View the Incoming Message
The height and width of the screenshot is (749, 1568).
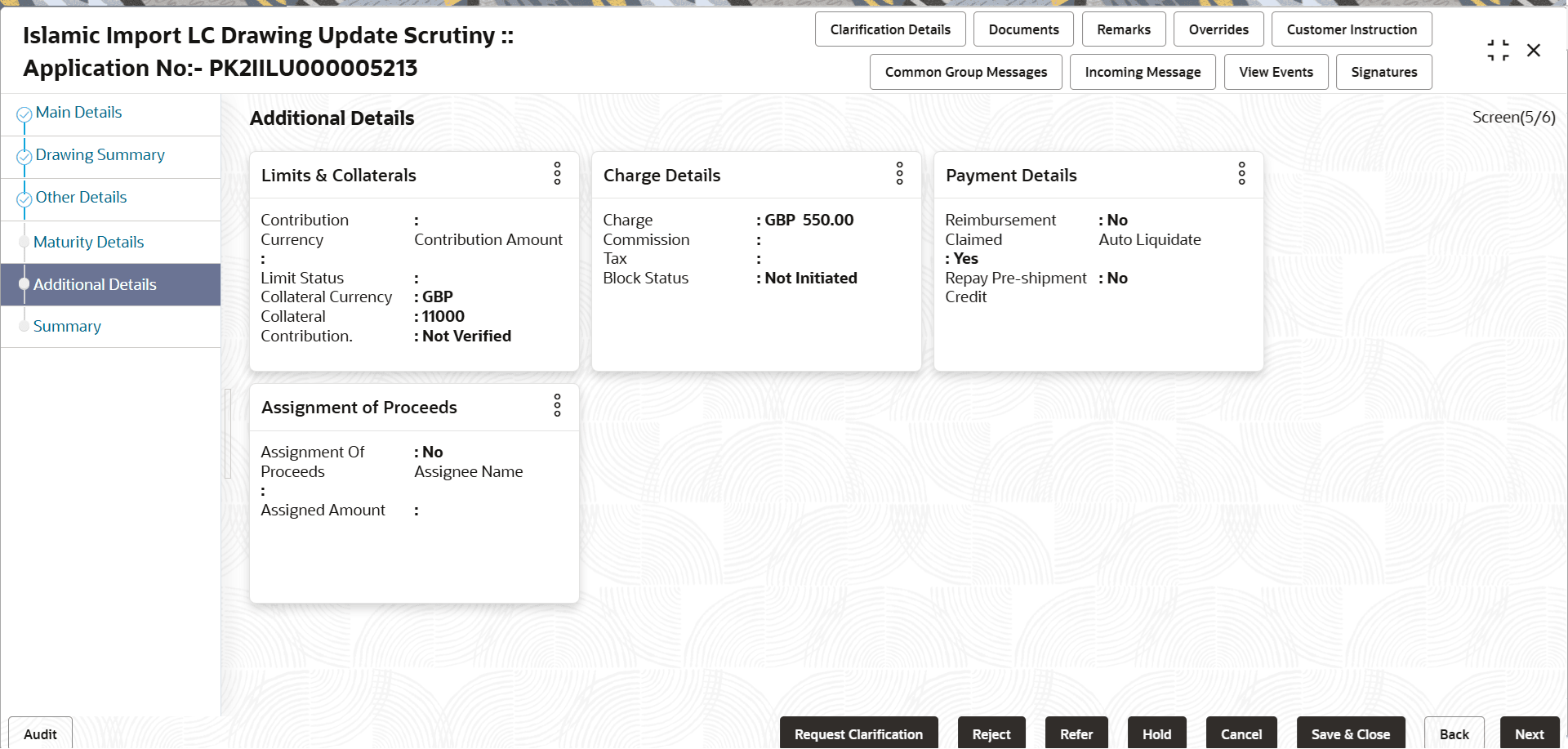1143,72
